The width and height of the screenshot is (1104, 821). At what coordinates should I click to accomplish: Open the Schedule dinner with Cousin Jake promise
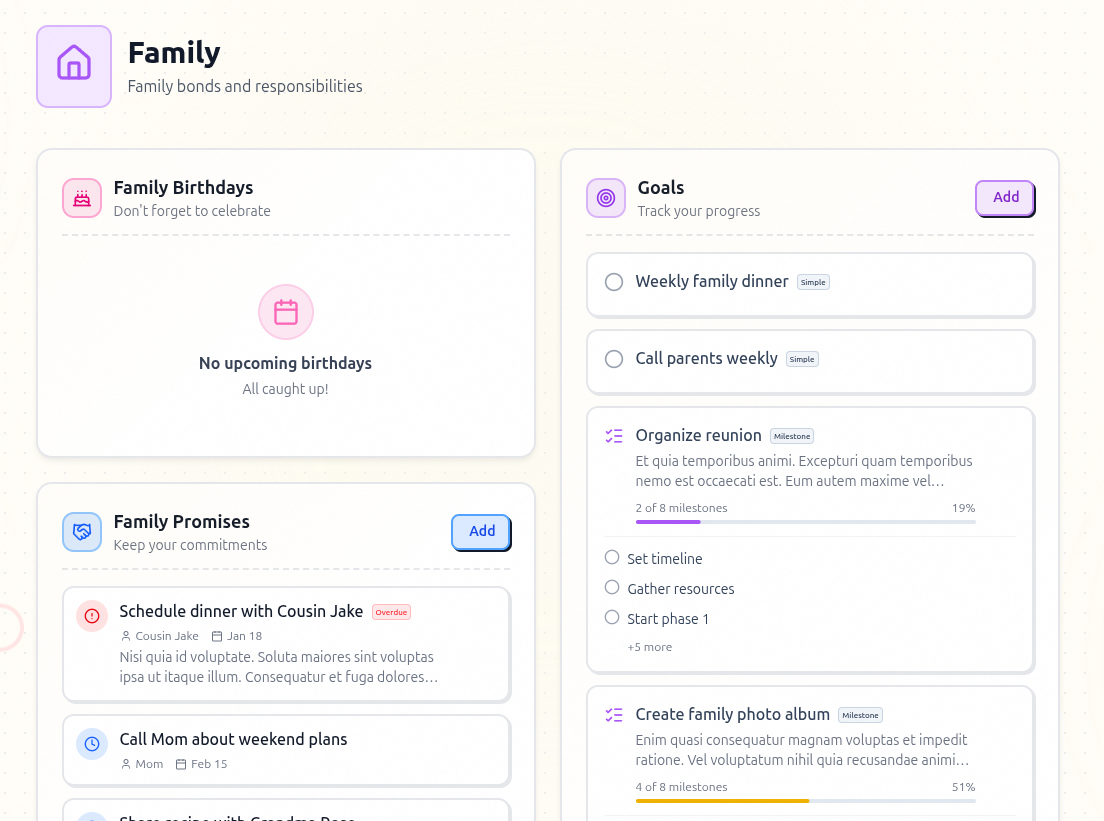(240, 611)
